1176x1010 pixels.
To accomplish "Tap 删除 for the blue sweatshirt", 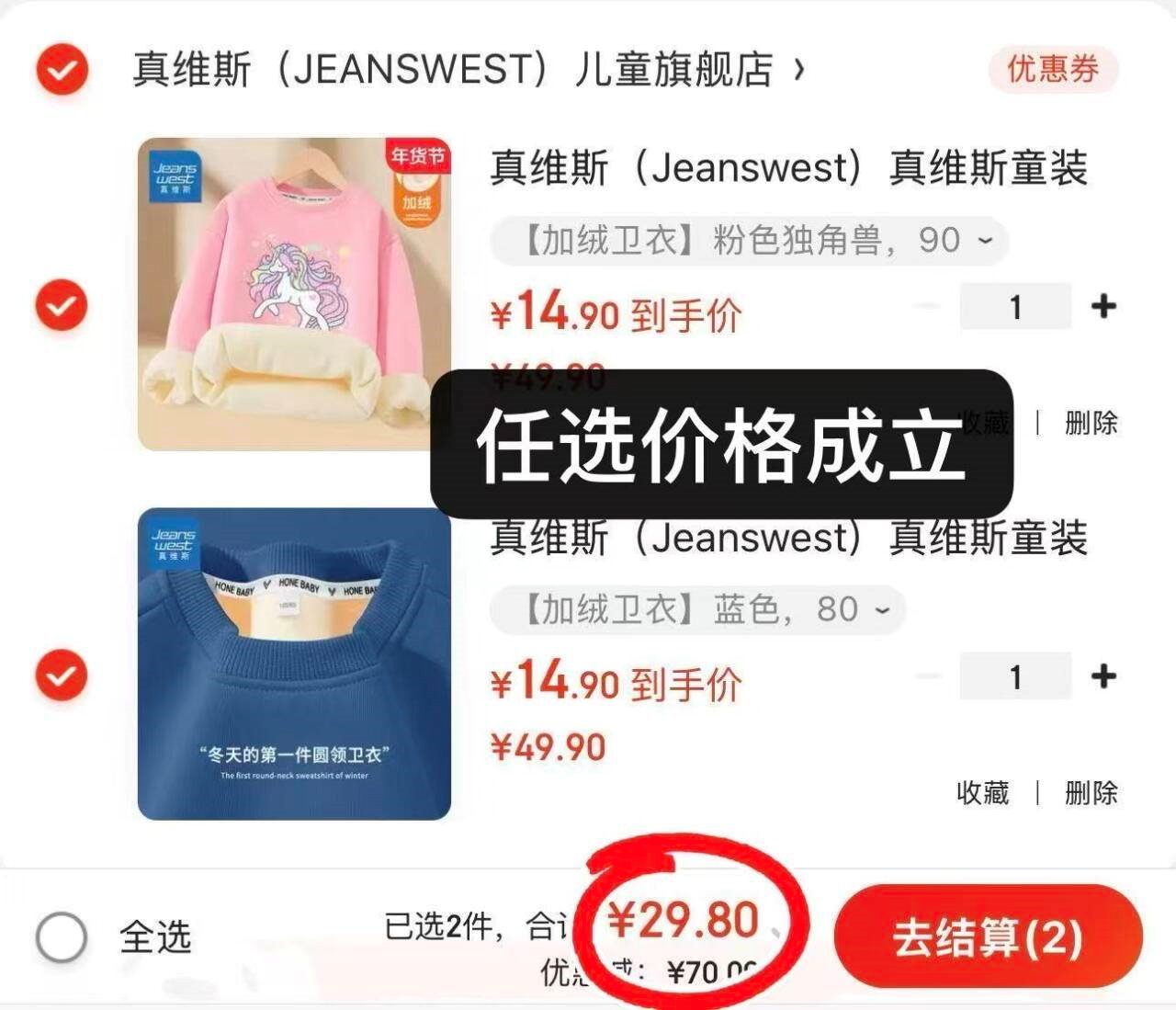I will pyautogui.click(x=1091, y=792).
